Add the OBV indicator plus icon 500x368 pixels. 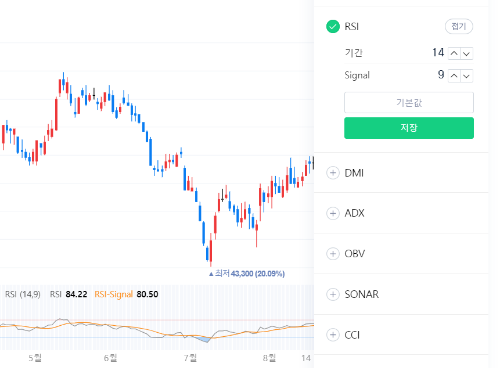tap(333, 254)
